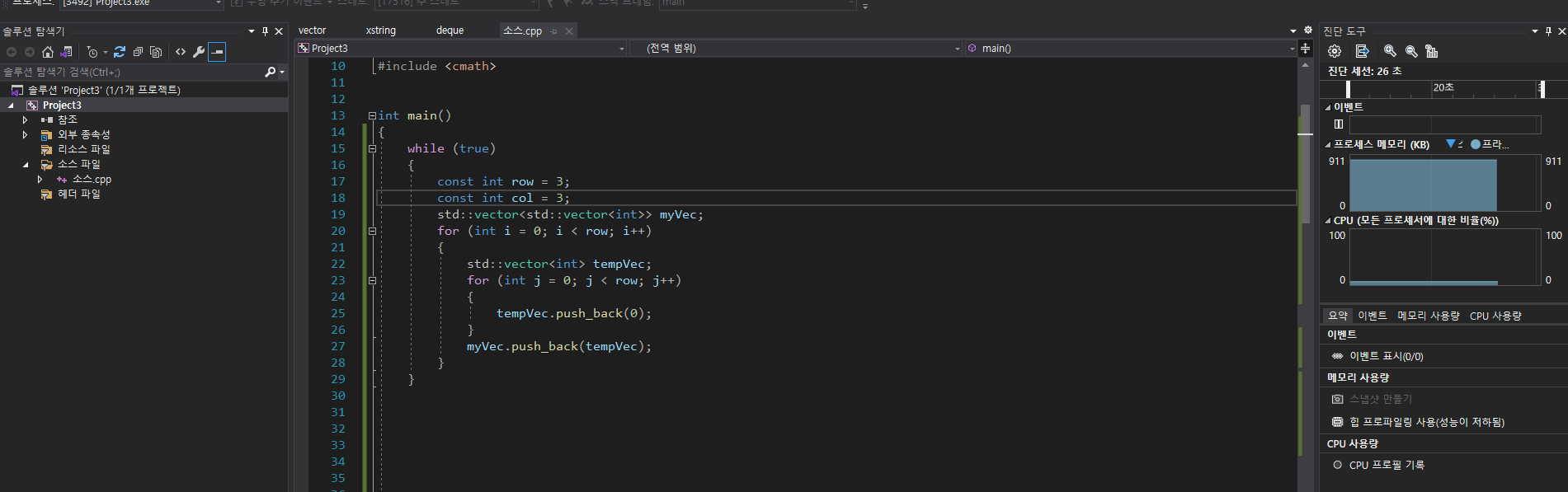Click the View Code angle-brackets icon

pyautogui.click(x=181, y=52)
